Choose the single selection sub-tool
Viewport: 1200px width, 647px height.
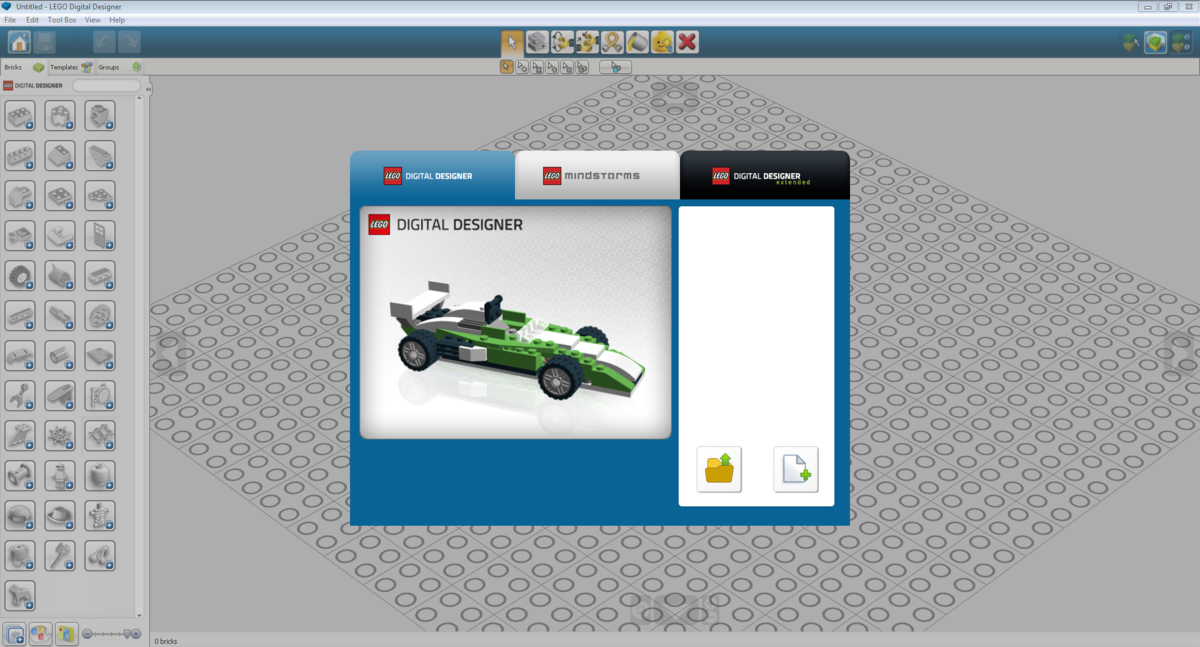(x=507, y=67)
